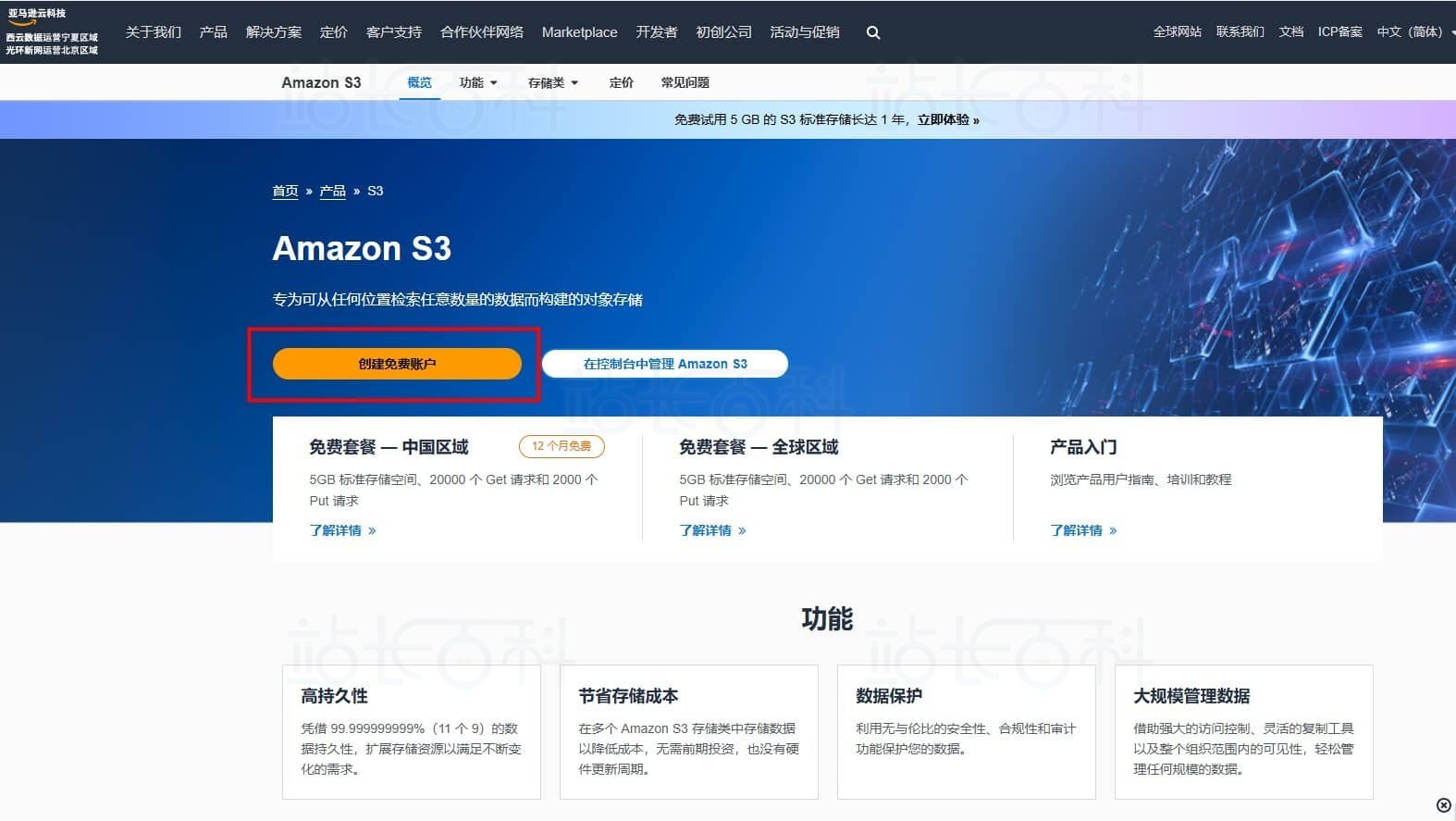1456x821 pixels.
Task: Click the 大规模管理数据 feature card
Action: 1244,731
